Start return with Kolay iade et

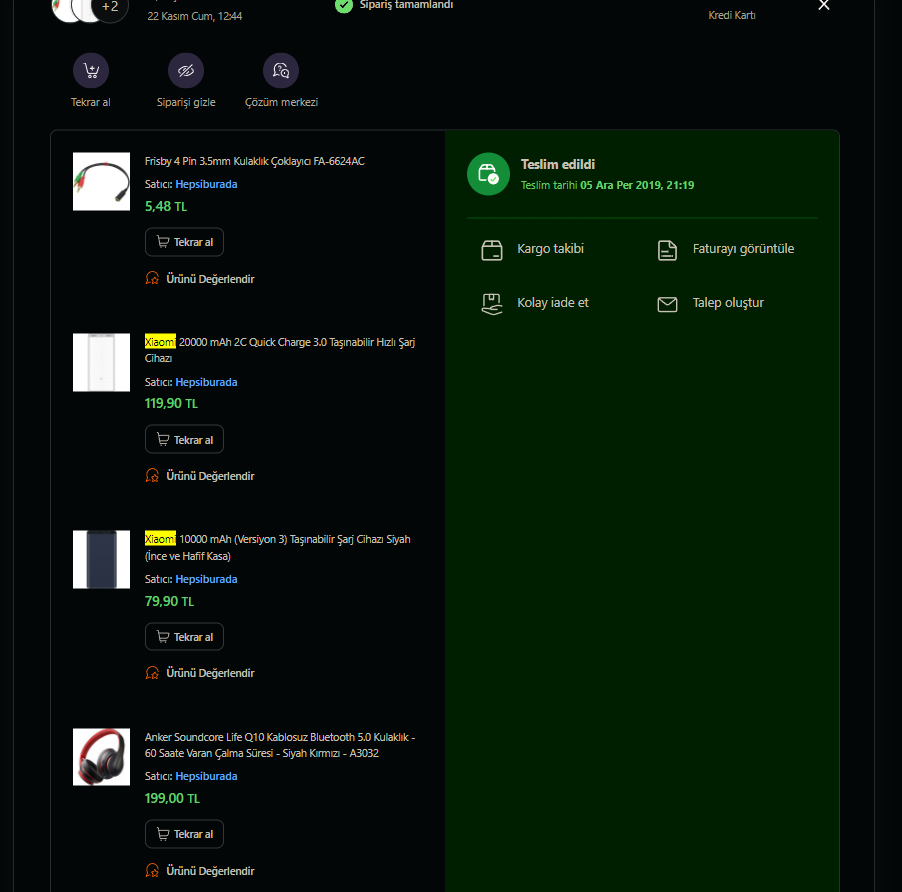tap(534, 303)
